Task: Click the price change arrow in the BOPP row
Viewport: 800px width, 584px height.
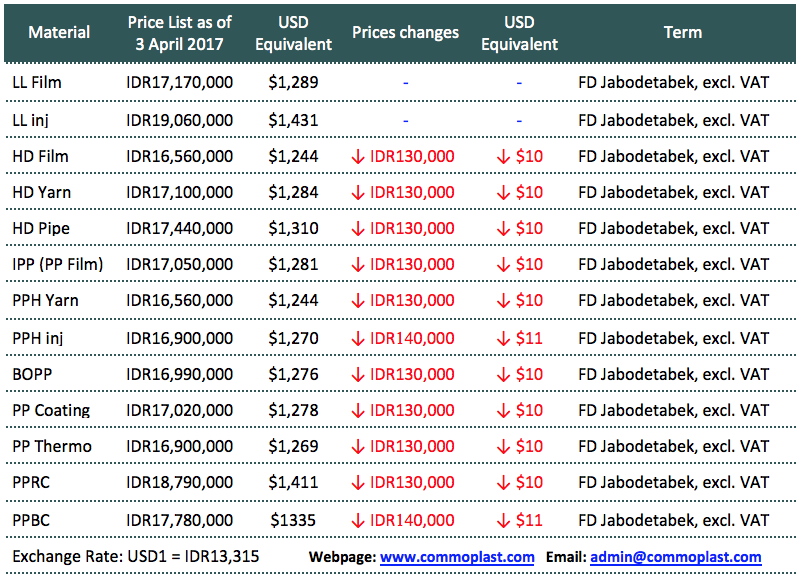Action: point(358,375)
